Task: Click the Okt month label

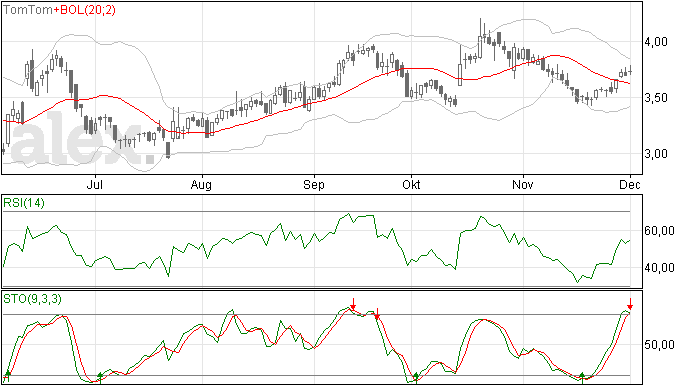Action: pyautogui.click(x=411, y=184)
